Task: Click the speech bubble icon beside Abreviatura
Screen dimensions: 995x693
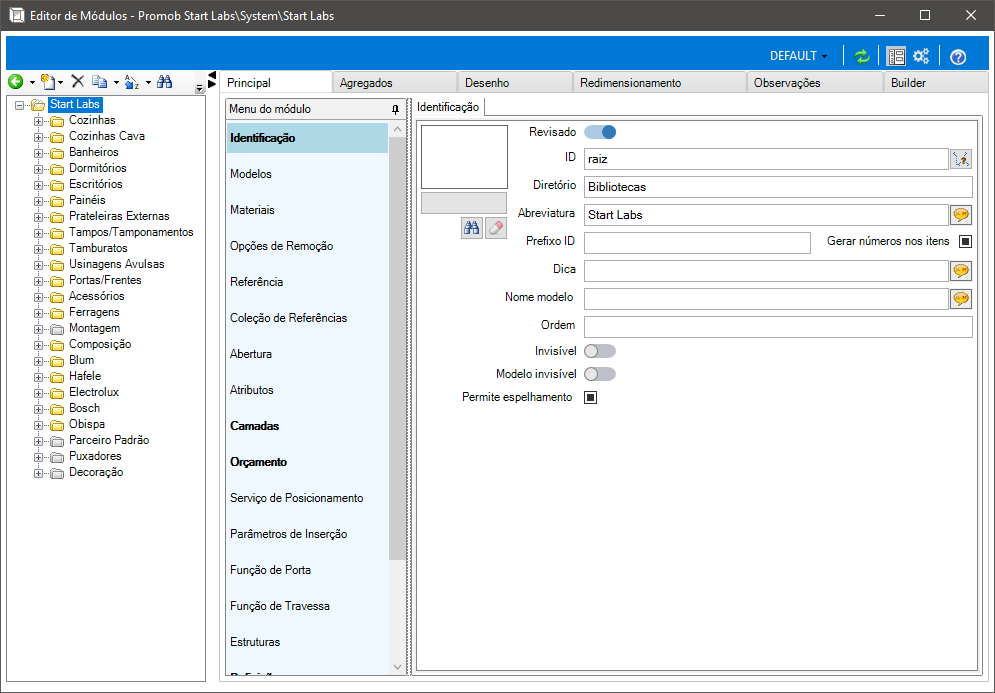Action: 961,215
